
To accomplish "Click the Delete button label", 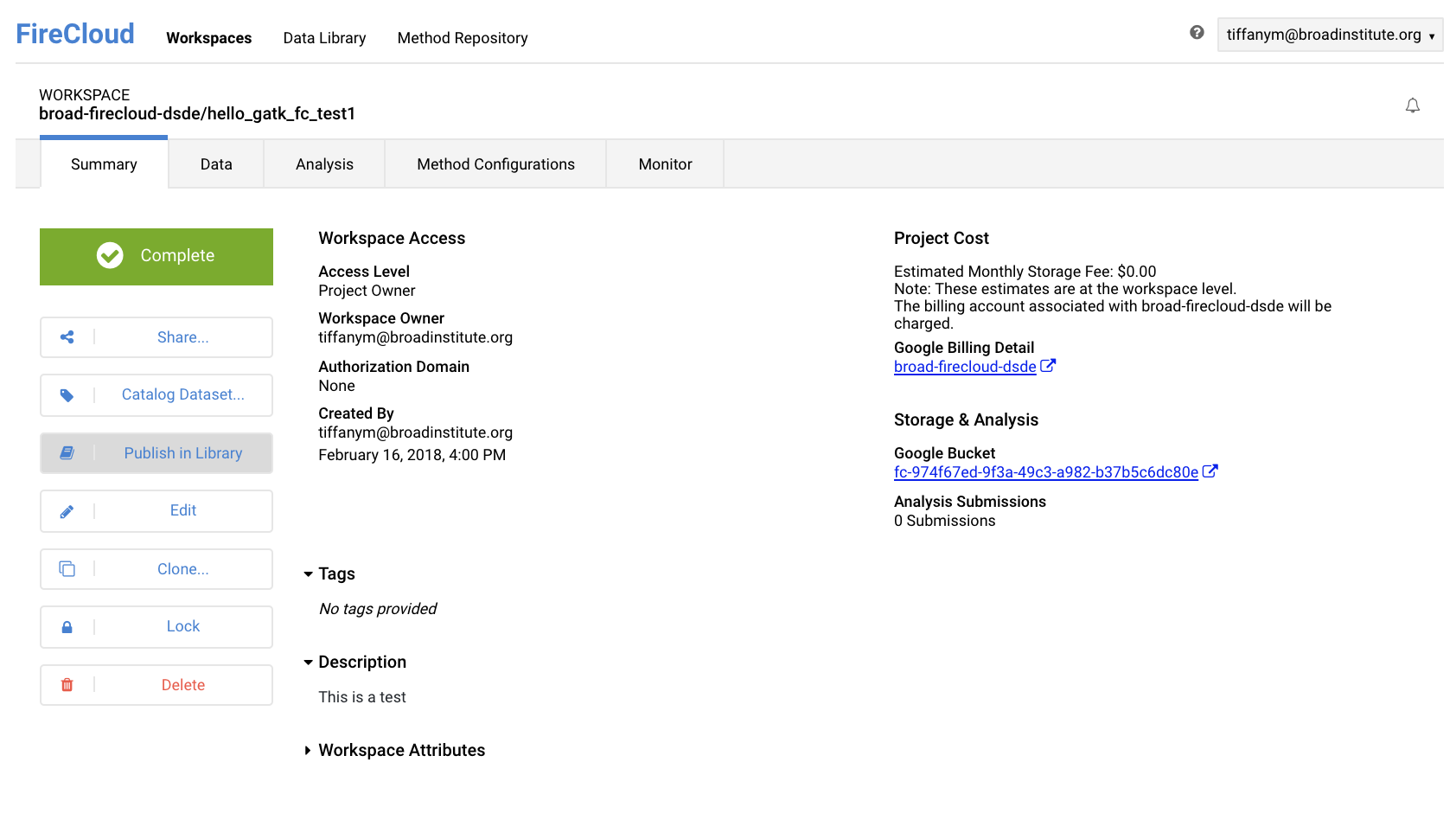I will (x=183, y=685).
